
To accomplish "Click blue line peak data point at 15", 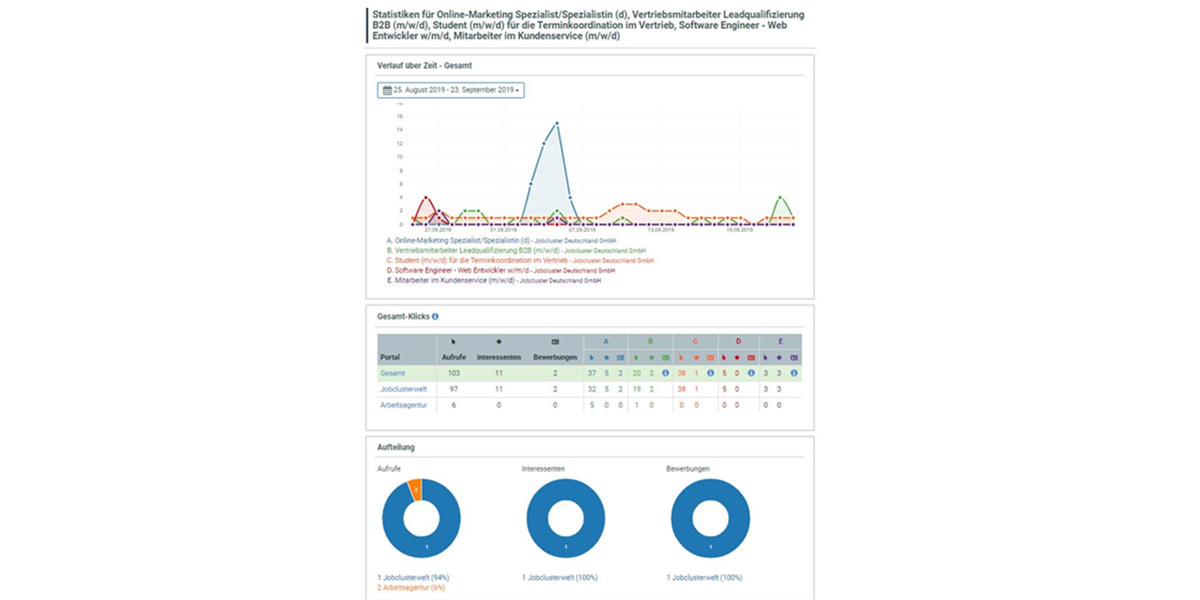I will (557, 123).
